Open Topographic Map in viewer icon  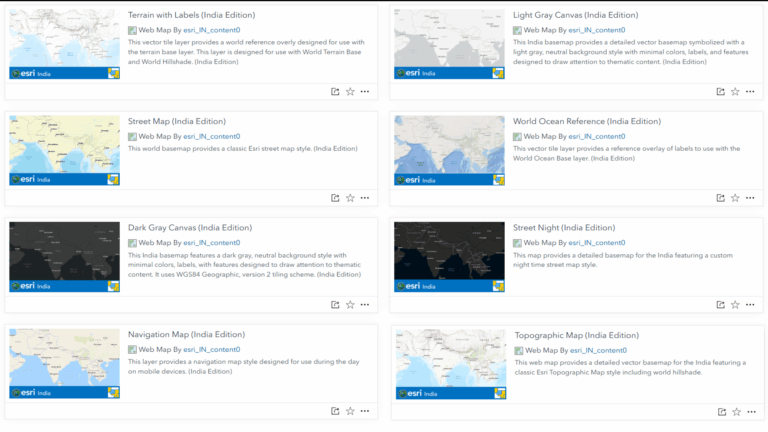click(722, 412)
